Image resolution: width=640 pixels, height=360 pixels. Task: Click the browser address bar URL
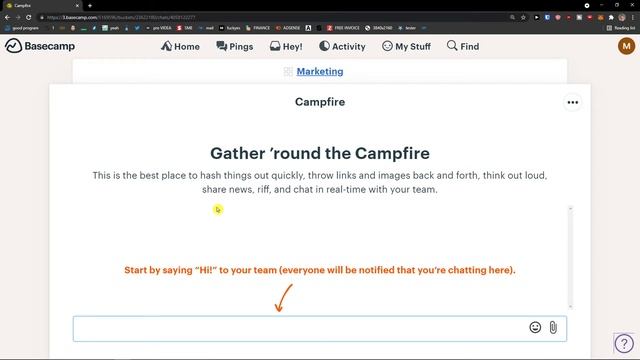(121, 18)
